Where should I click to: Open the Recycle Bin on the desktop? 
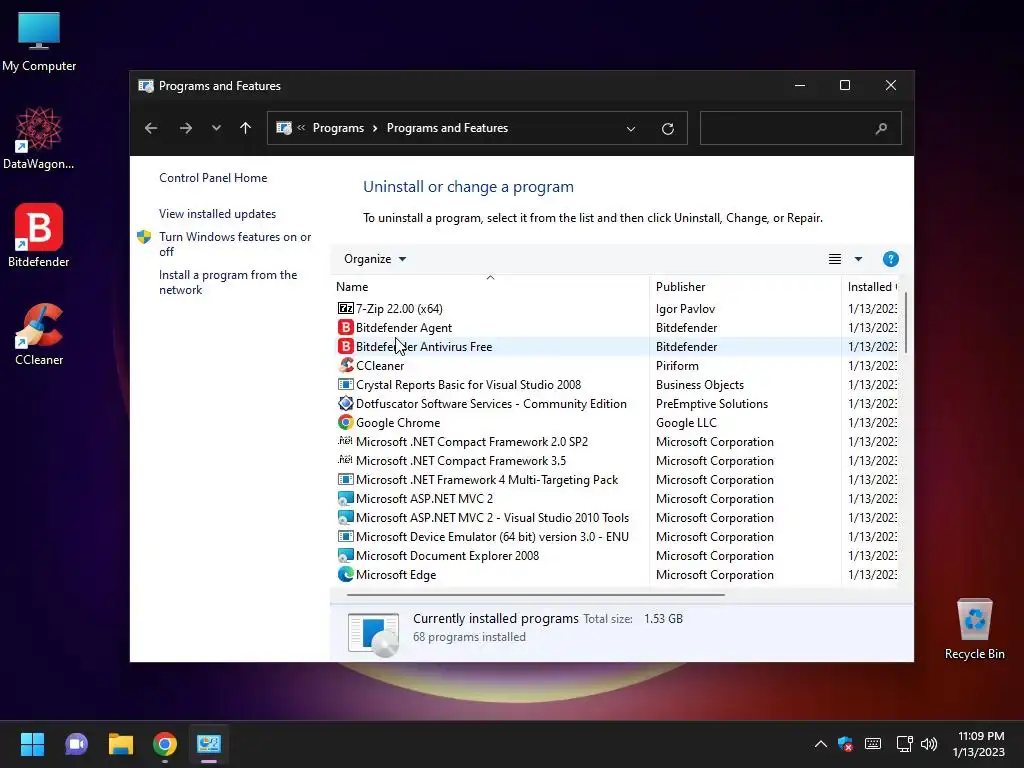coord(974,629)
